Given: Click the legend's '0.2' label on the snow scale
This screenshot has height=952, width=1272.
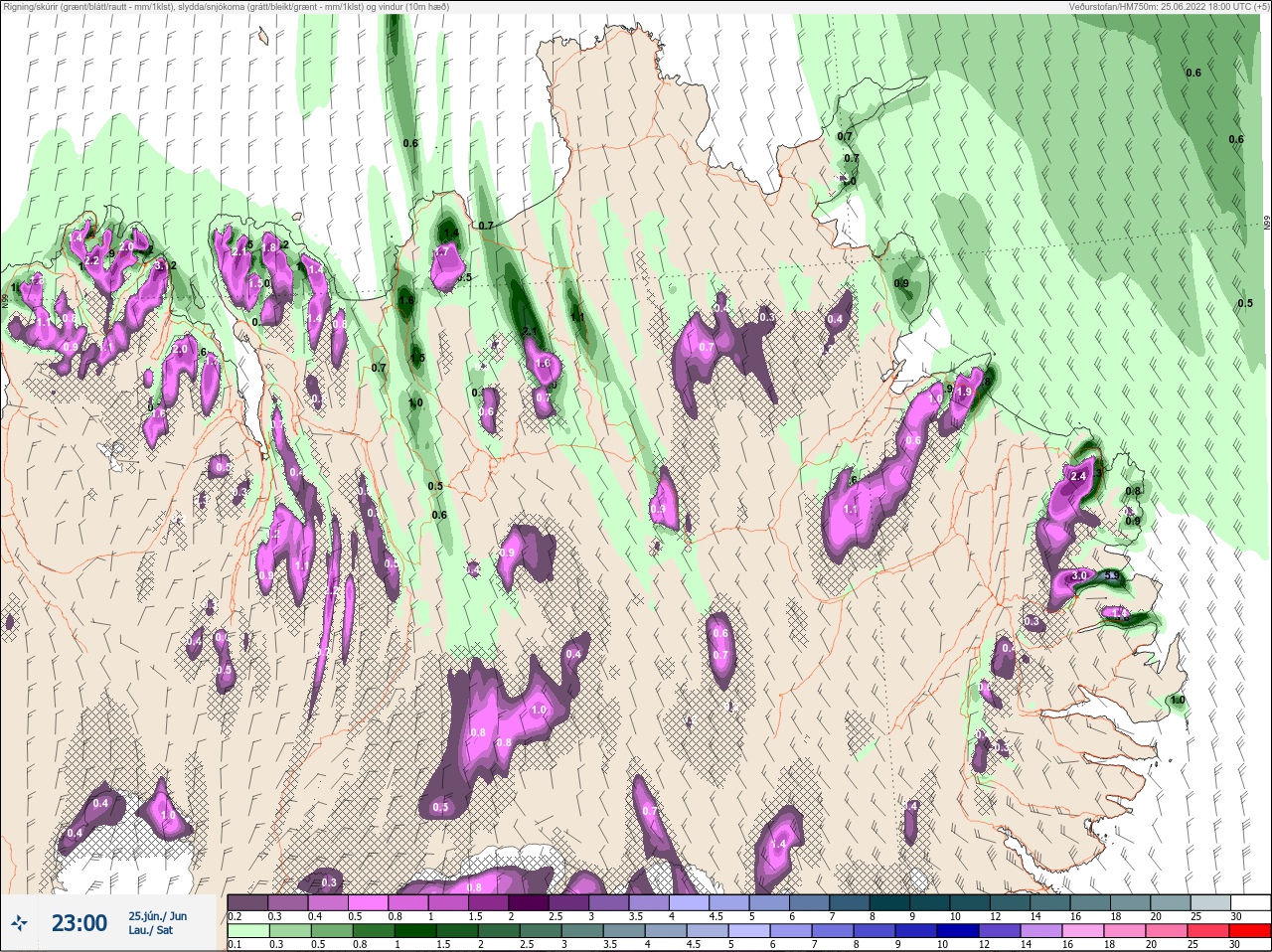Looking at the screenshot, I should pos(236,916).
